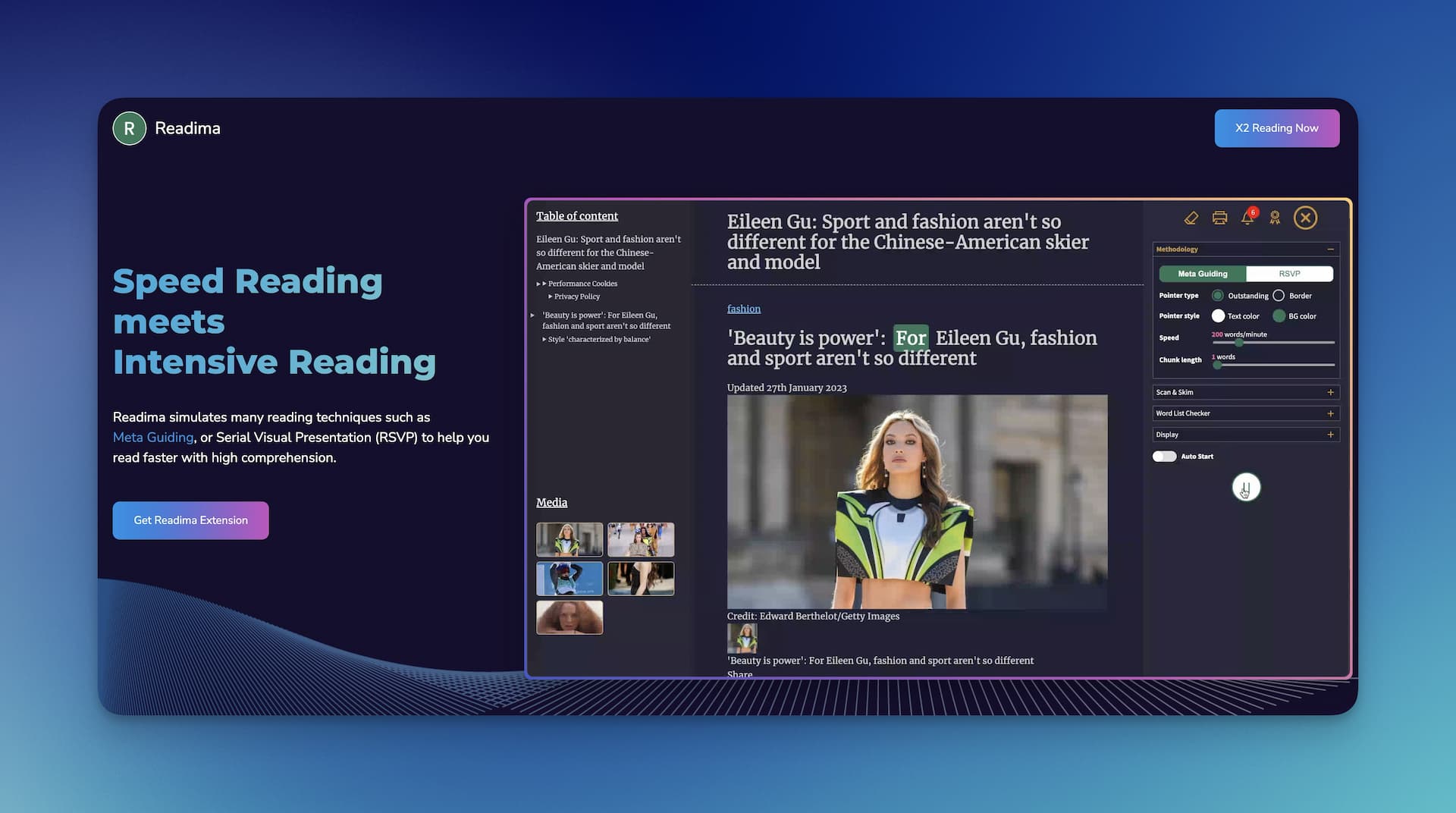The image size is (1456, 813).
Task: Open the red-haired woman media thumbnail
Action: point(570,617)
